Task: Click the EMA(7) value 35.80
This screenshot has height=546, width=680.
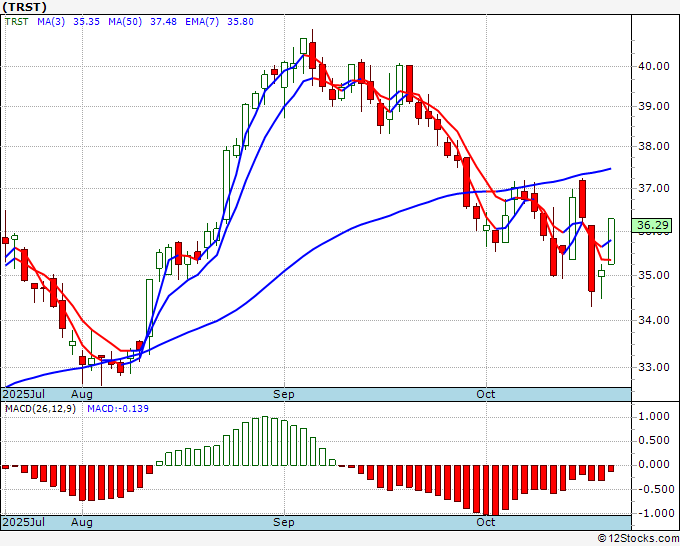Action: pos(240,22)
